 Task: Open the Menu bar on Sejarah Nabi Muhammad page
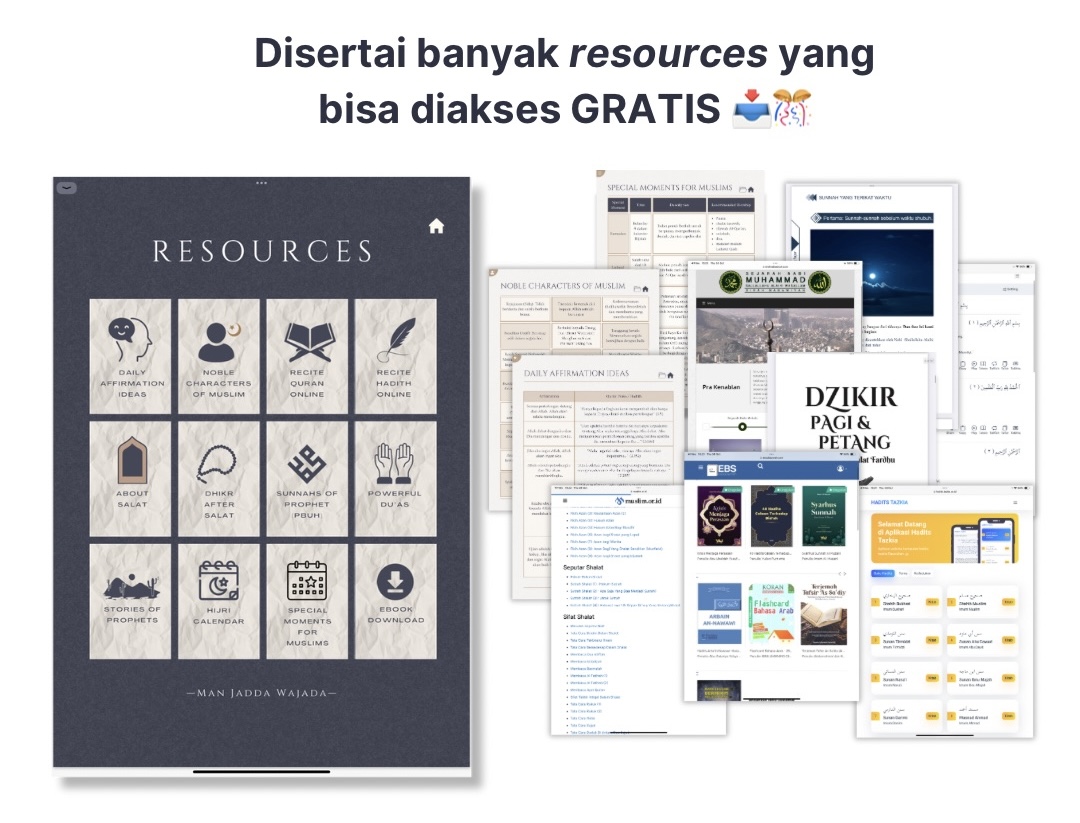(x=775, y=303)
